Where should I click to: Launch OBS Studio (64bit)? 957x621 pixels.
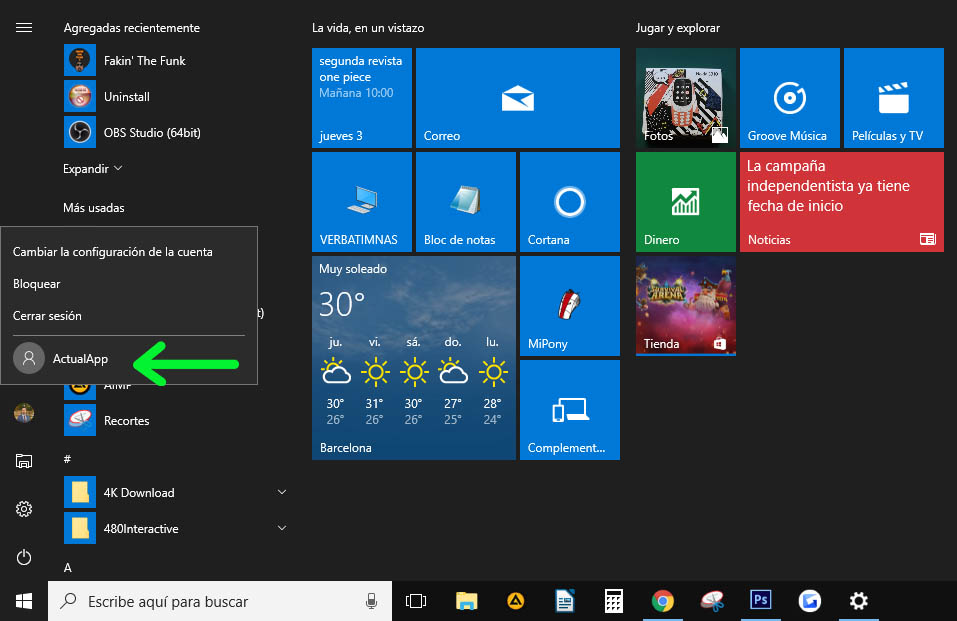tap(175, 133)
